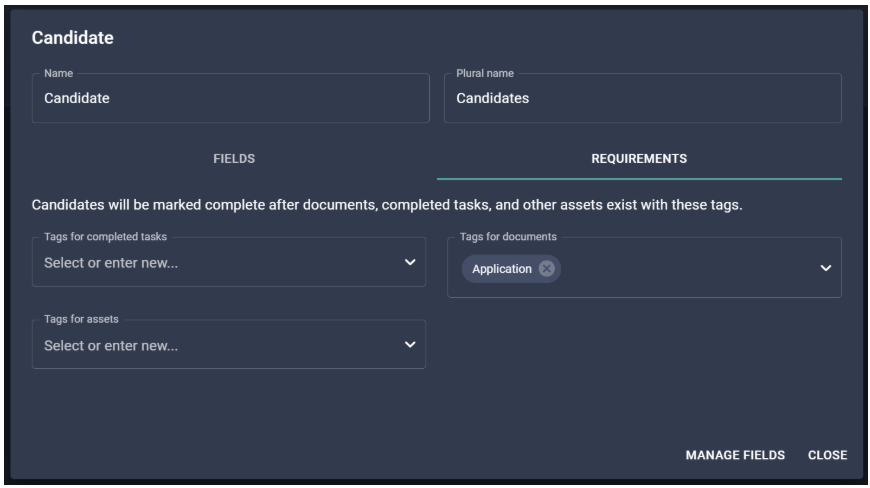Click the requirements description text
Image resolution: width=870 pixels, height=488 pixels.
click(387, 205)
